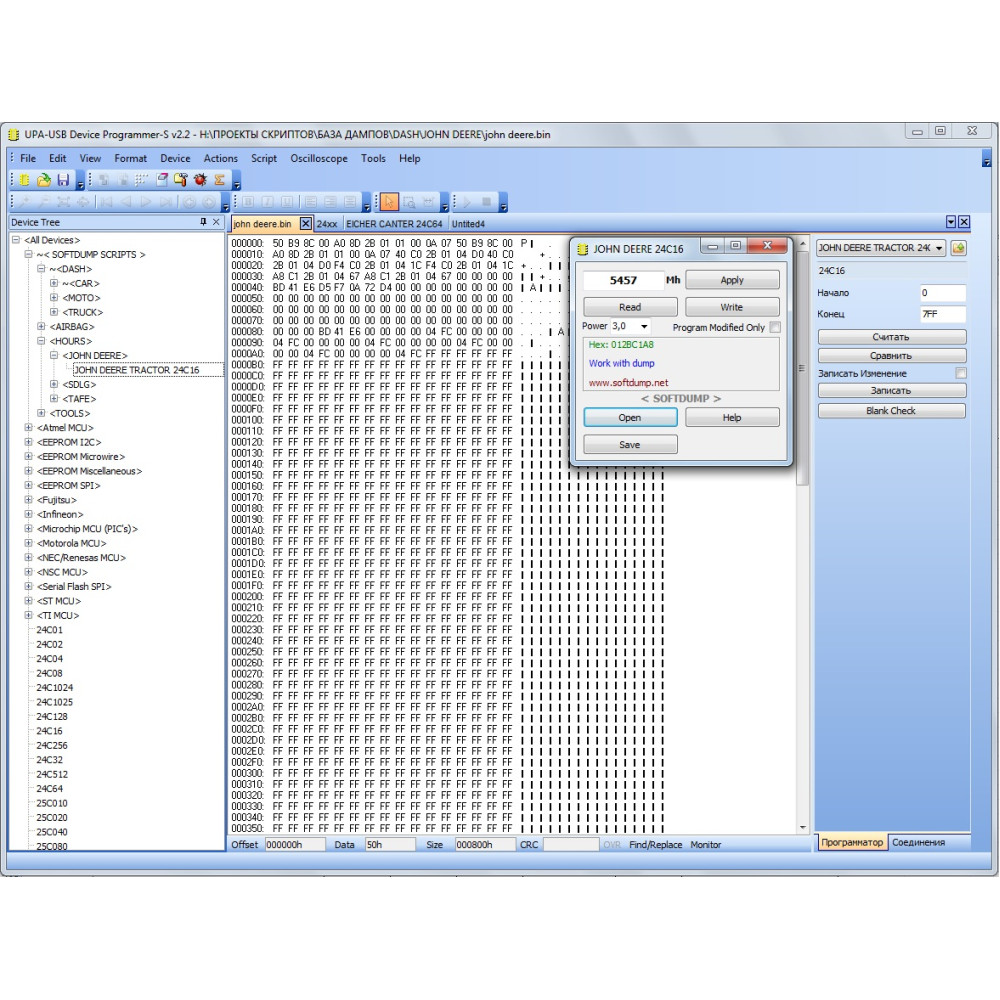Click the hex view vertical scrollbar down arrow
The height and width of the screenshot is (1000, 1000).
tap(802, 828)
